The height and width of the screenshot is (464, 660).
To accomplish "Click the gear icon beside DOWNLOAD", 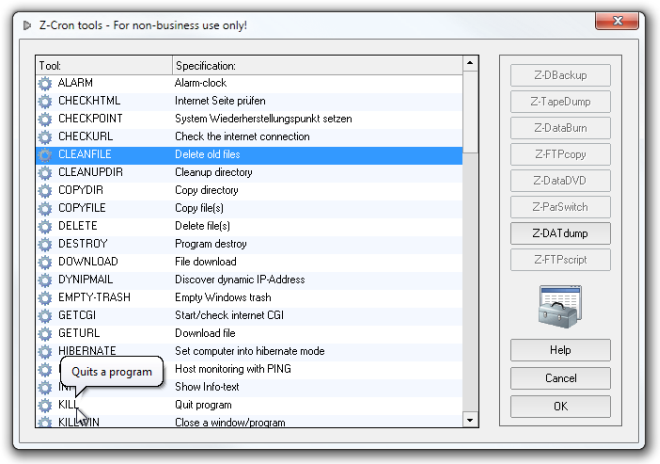I will (x=45, y=262).
